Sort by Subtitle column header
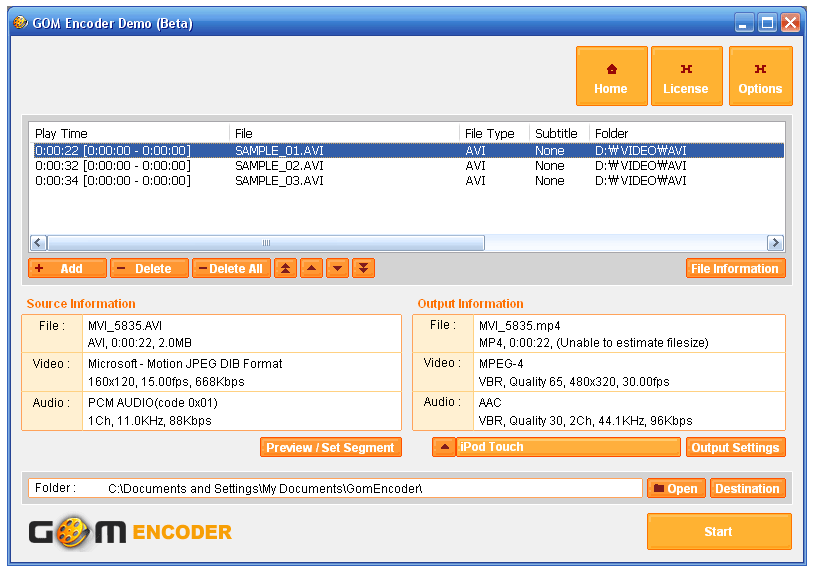This screenshot has height=573, width=813. pos(559,133)
